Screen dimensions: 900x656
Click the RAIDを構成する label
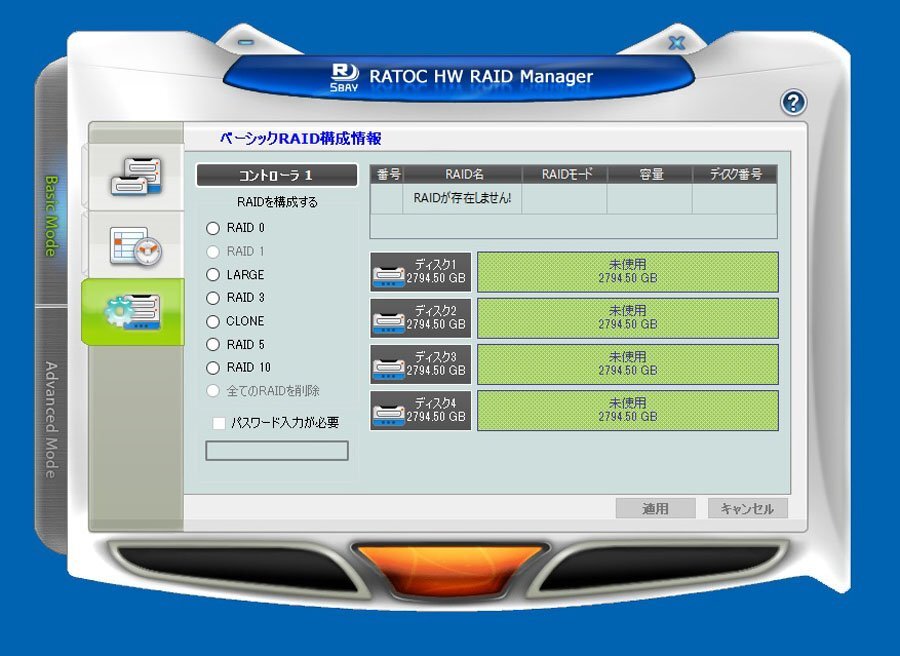click(x=277, y=202)
